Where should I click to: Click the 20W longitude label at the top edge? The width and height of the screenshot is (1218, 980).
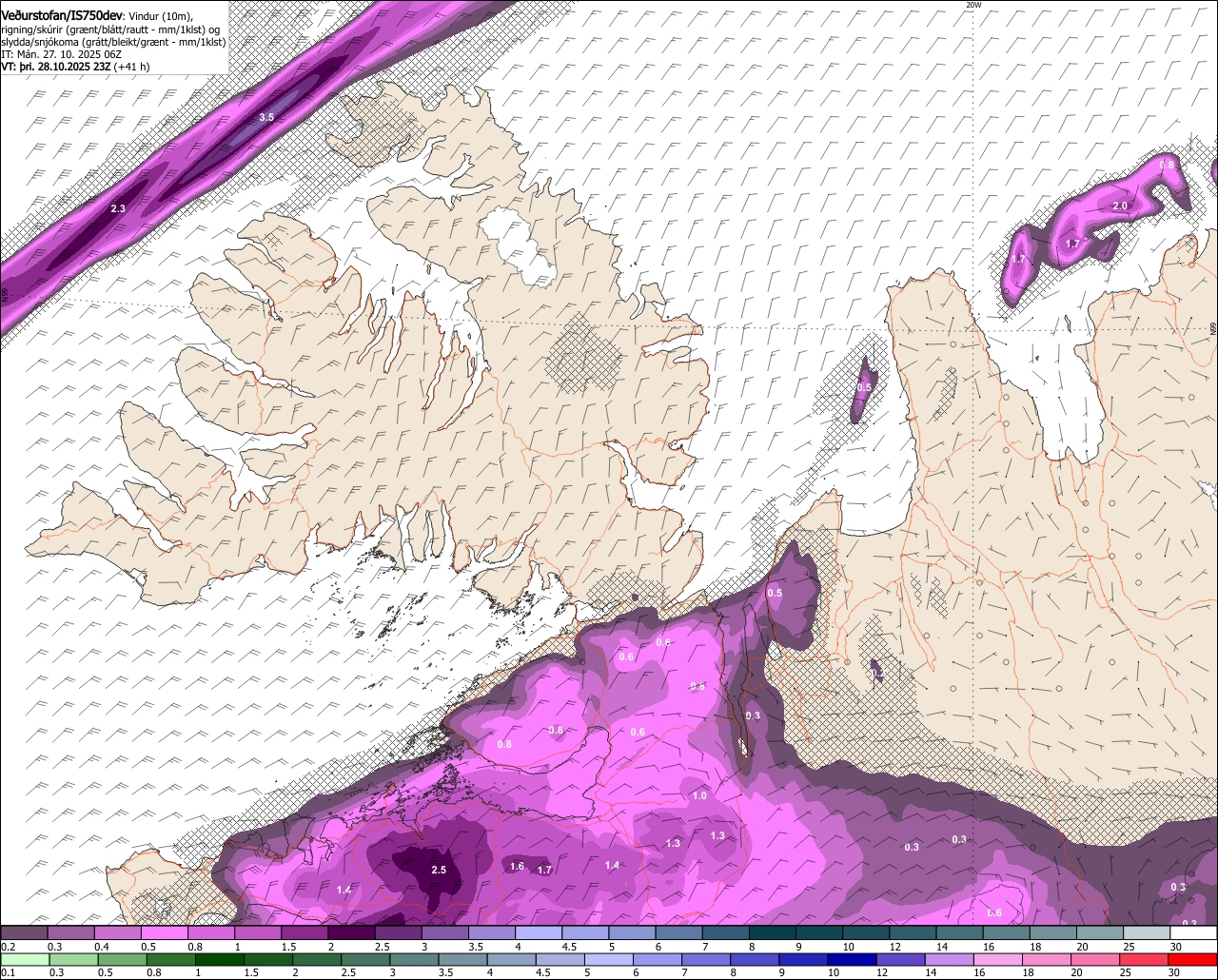[972, 5]
